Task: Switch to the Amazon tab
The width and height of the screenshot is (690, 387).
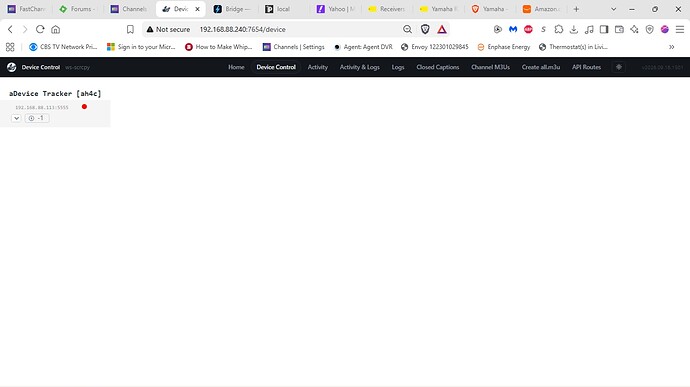Action: pos(541,9)
